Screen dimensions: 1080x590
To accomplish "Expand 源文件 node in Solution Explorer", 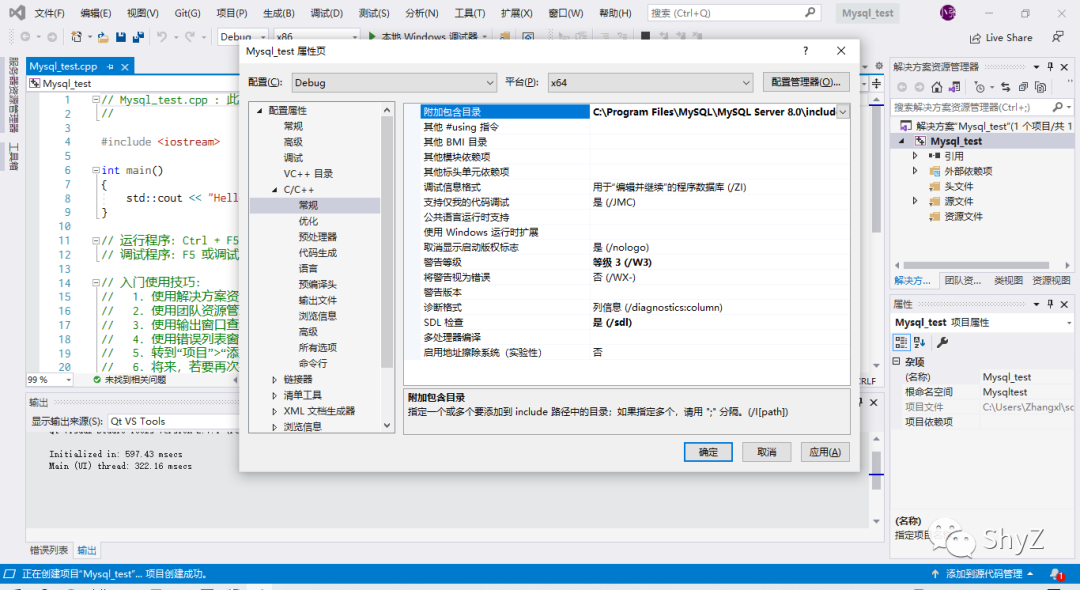I will point(915,201).
